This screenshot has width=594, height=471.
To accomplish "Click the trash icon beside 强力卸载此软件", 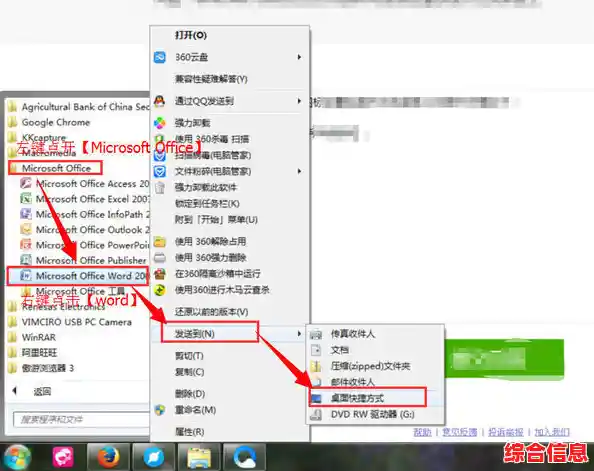I will click(x=160, y=187).
